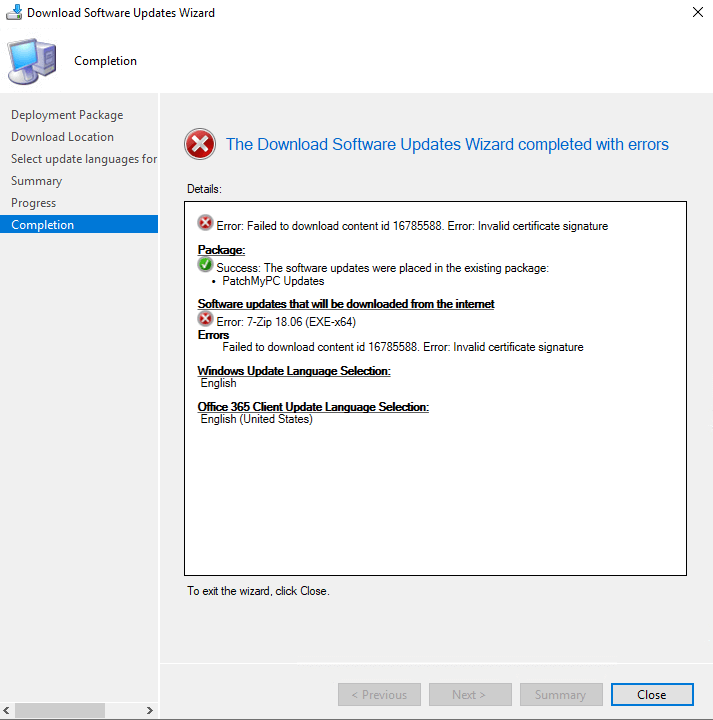Click 'Windows Update Language Selection:' heading

294,371
